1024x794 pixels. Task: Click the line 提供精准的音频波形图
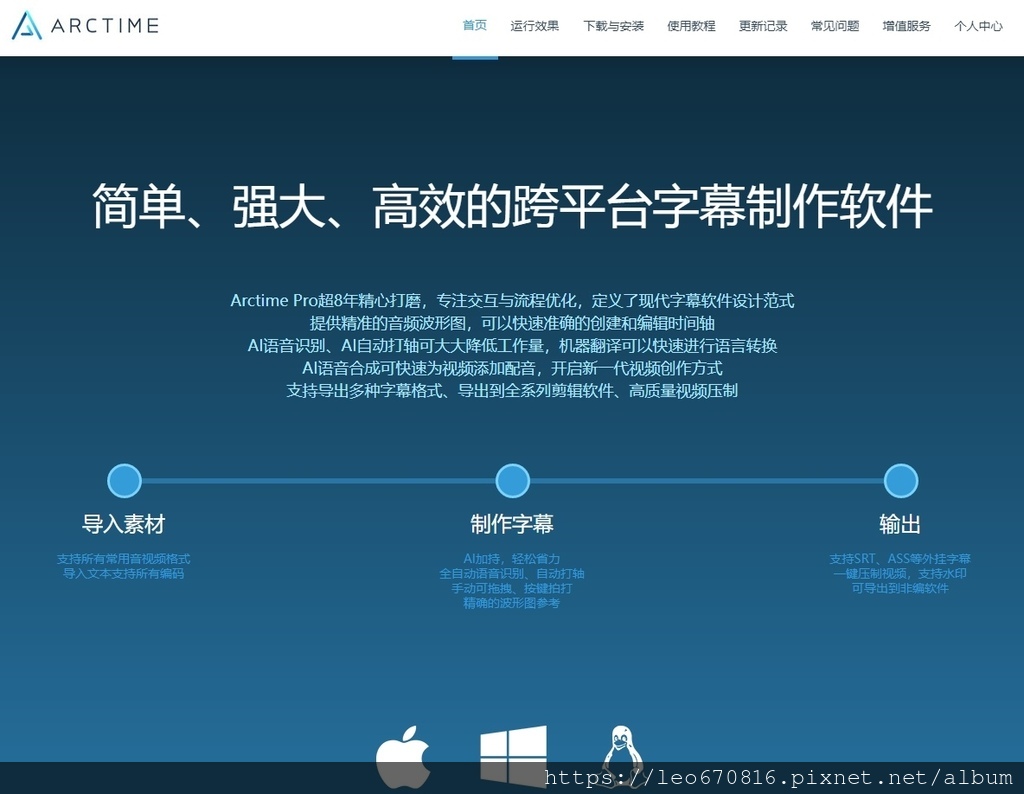(512, 323)
